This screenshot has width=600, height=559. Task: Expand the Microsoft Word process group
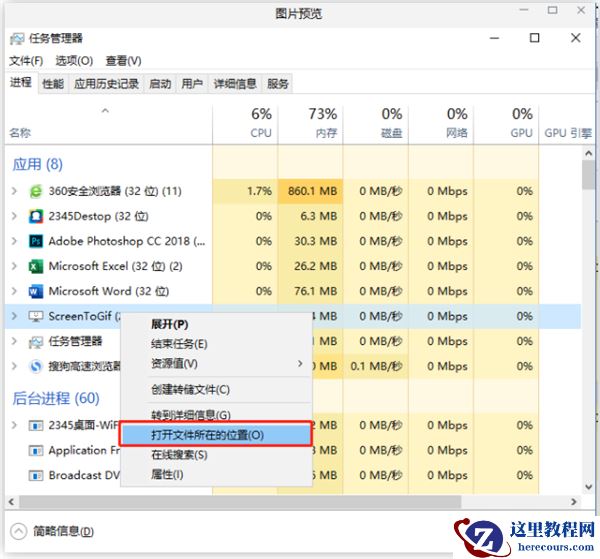pos(14,291)
